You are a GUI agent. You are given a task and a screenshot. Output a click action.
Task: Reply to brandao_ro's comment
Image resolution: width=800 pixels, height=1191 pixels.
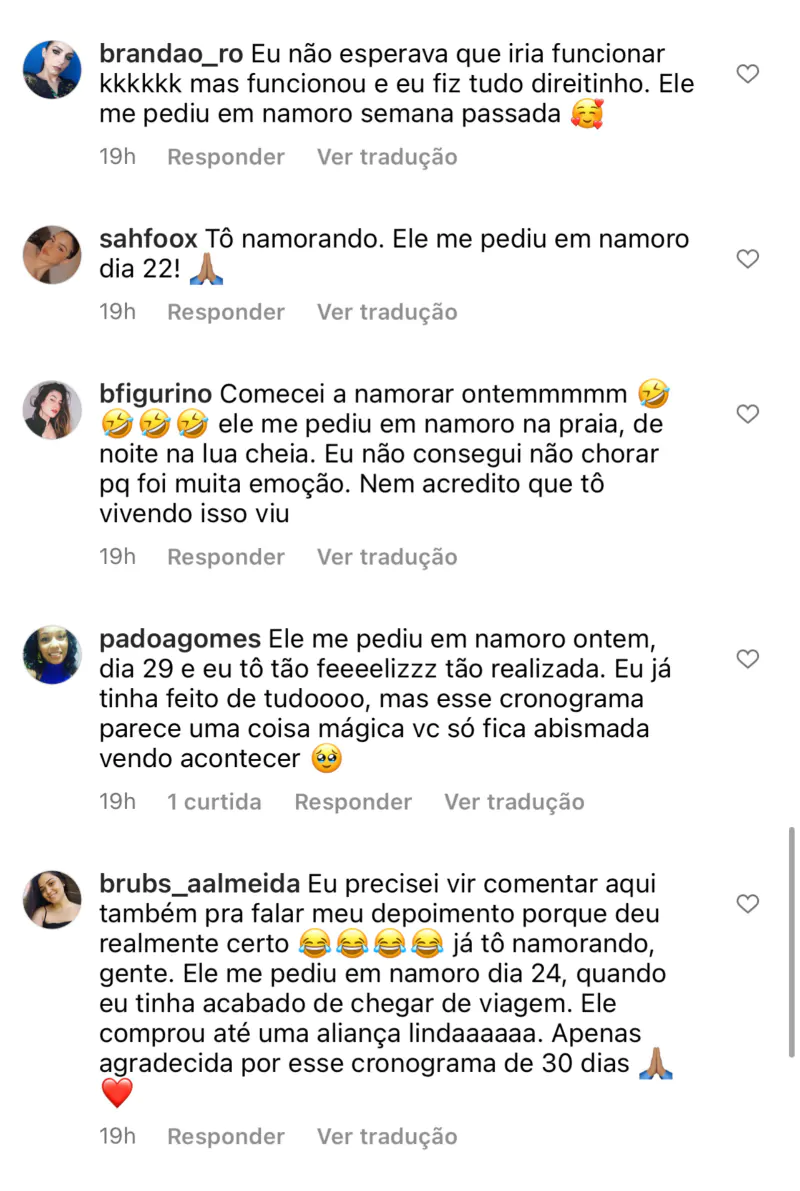pyautogui.click(x=225, y=157)
